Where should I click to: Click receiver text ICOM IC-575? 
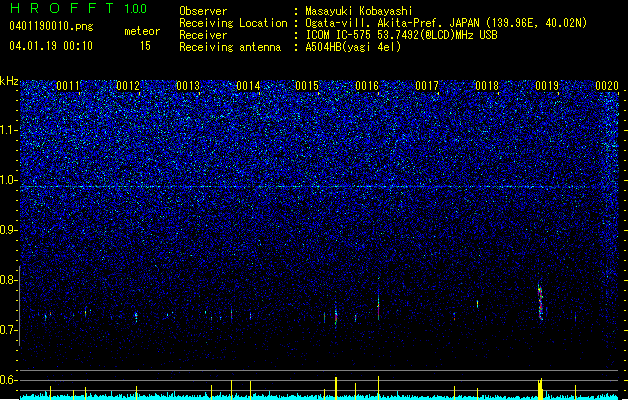coord(338,35)
